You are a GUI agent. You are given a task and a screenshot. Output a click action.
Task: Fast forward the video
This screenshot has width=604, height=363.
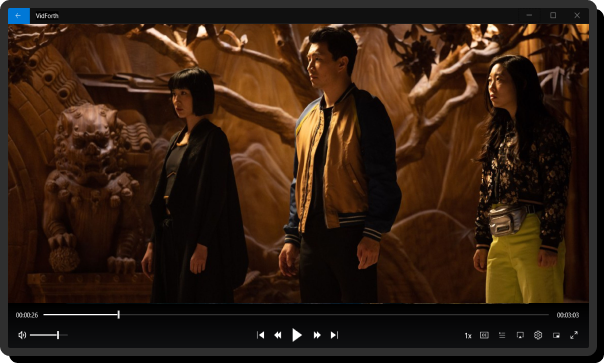pyautogui.click(x=317, y=335)
